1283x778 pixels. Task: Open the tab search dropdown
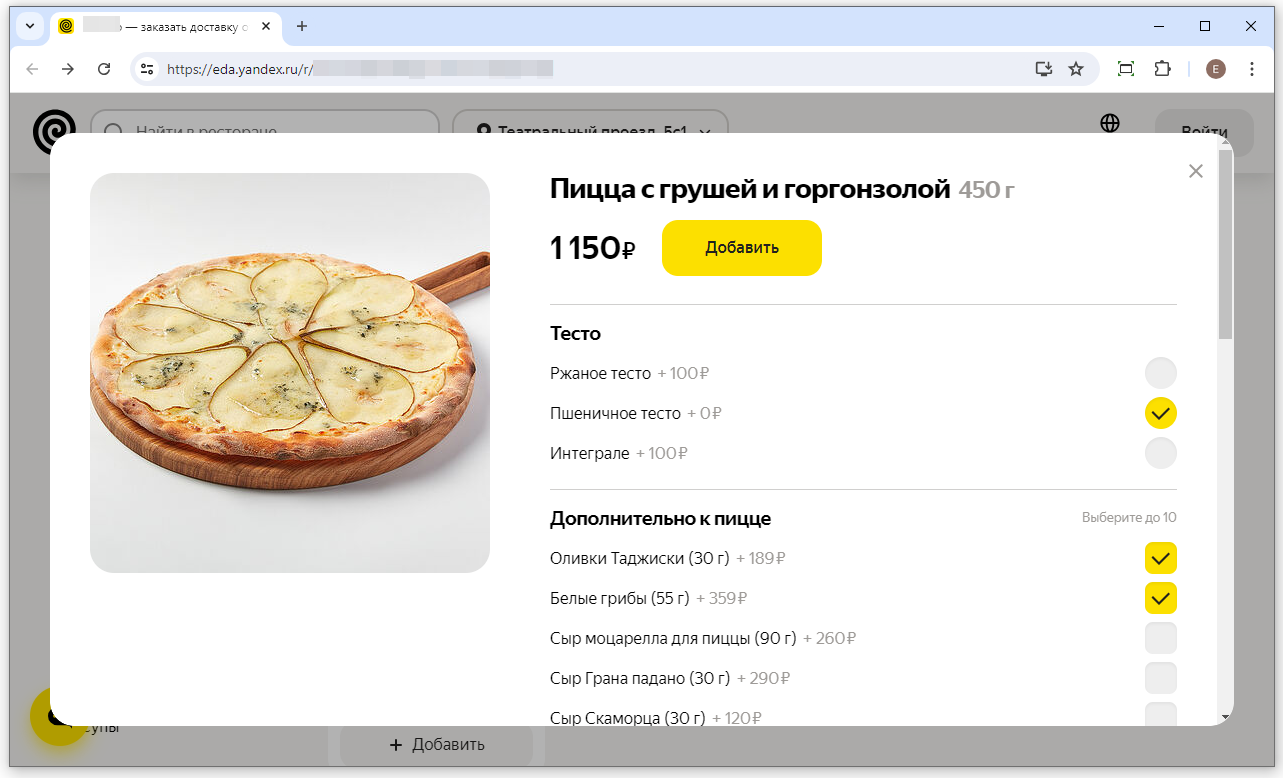click(x=29, y=26)
